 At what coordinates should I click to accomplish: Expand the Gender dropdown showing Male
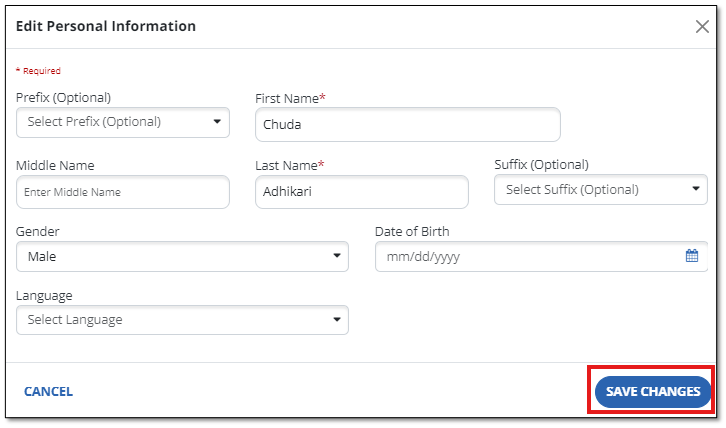click(x=182, y=256)
